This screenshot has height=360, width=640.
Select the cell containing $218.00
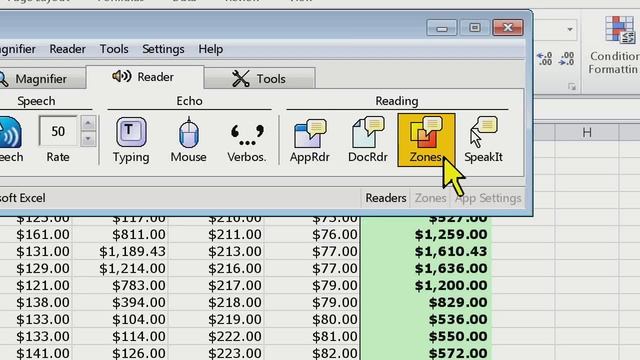pos(217,302)
